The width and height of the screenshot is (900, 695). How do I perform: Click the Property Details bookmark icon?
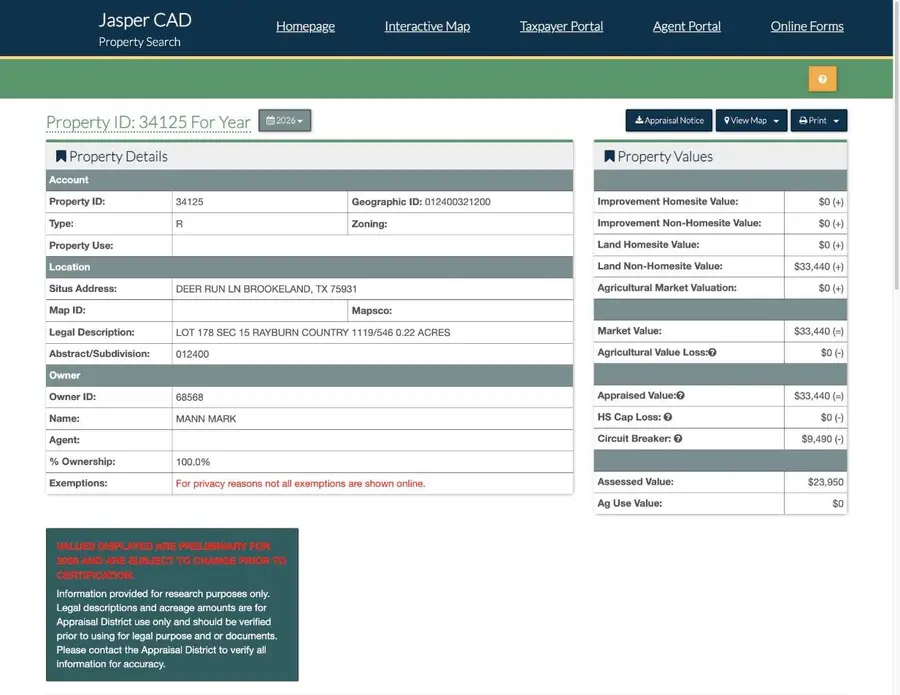pos(61,156)
